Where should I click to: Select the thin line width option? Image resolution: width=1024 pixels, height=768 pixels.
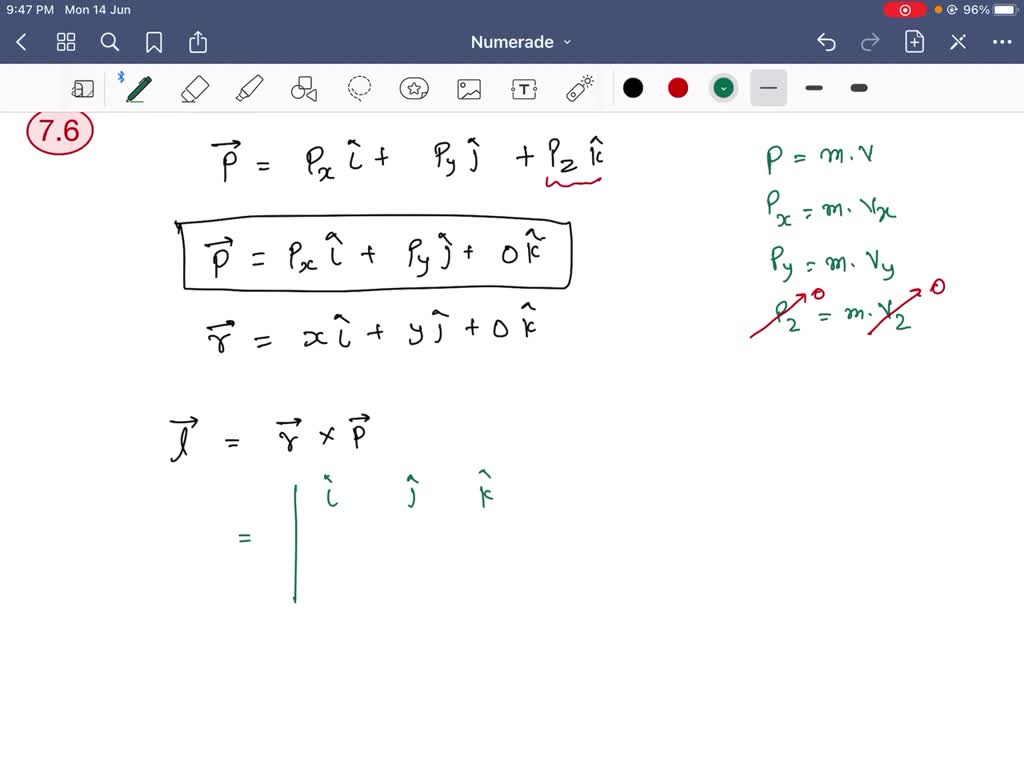[x=768, y=88]
